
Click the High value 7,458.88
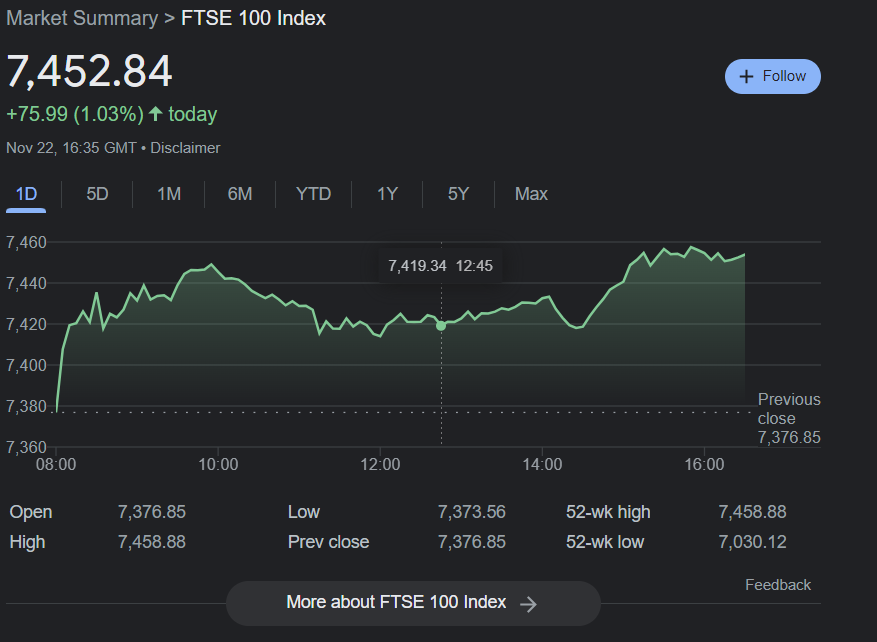click(152, 542)
